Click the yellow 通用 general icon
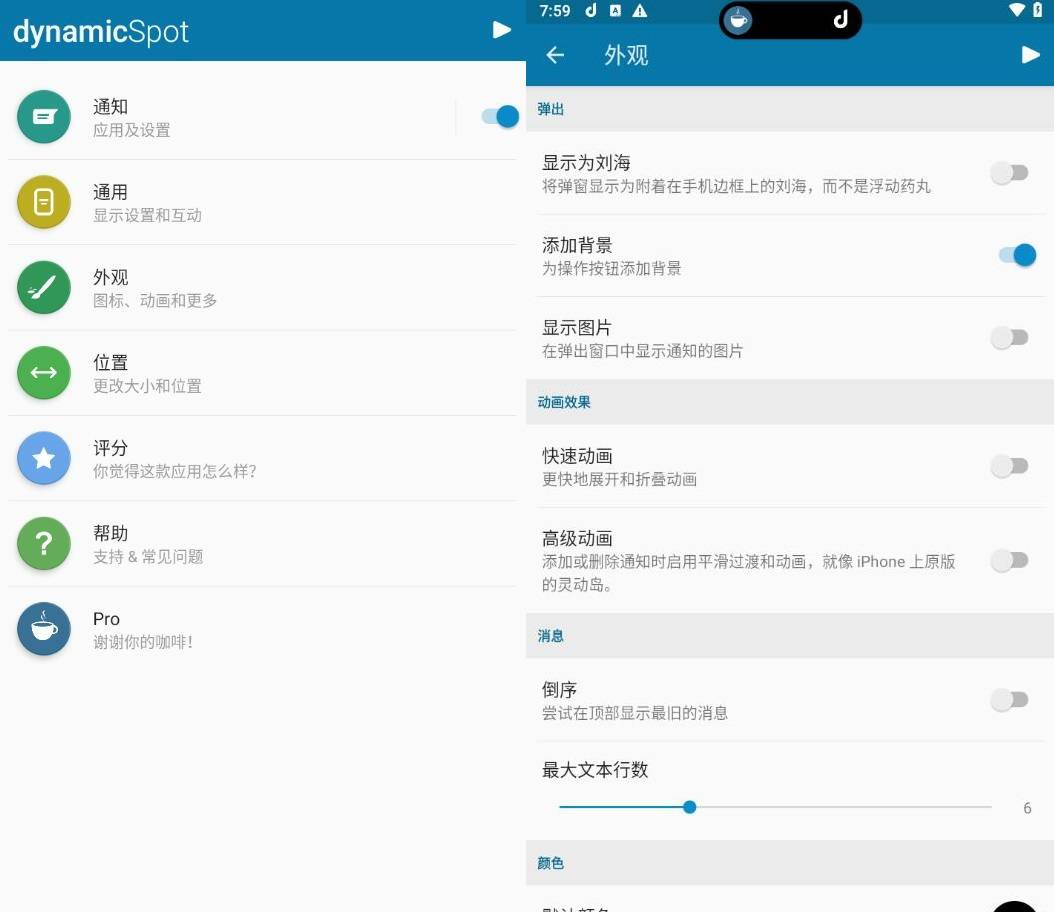The height and width of the screenshot is (912, 1054). click(x=44, y=202)
